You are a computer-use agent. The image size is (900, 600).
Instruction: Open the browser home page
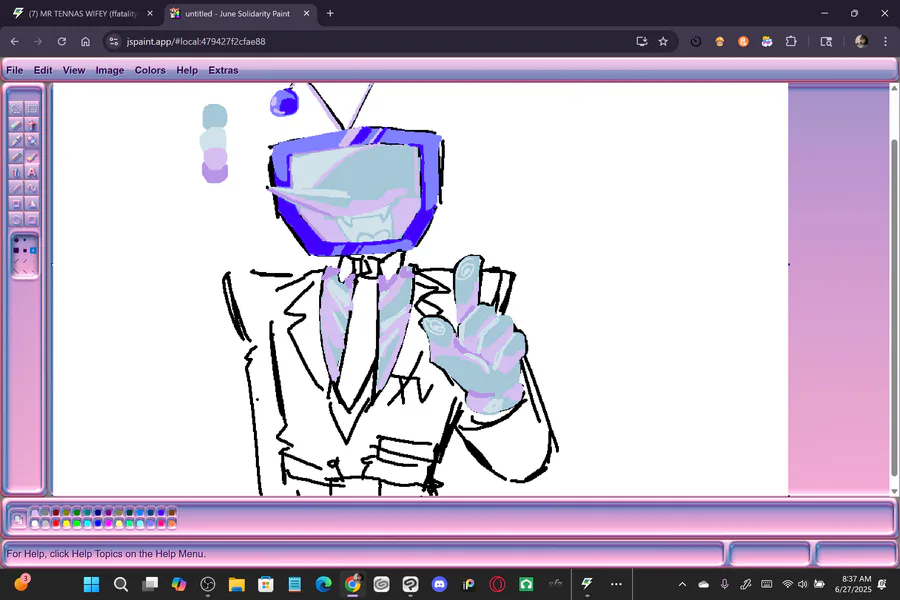coord(86,41)
